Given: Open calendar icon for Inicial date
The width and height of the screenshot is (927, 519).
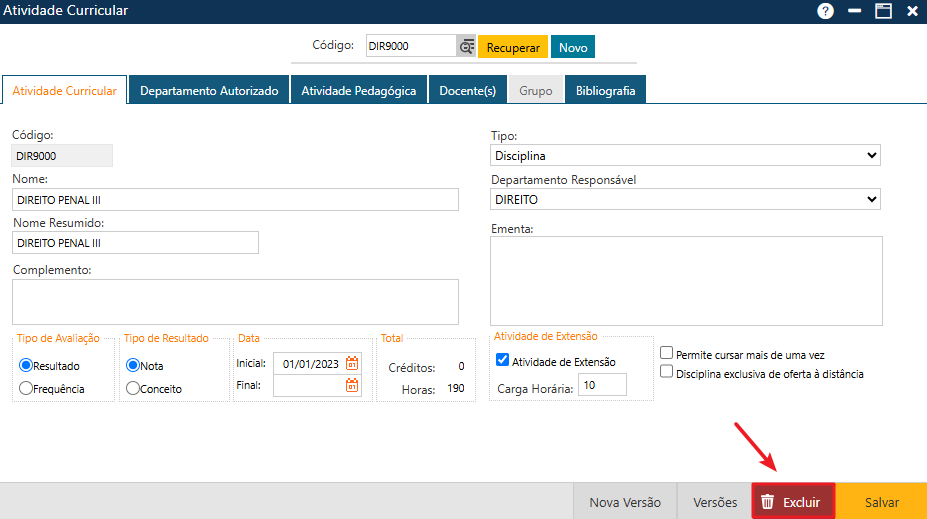Looking at the screenshot, I should pyautogui.click(x=352, y=363).
